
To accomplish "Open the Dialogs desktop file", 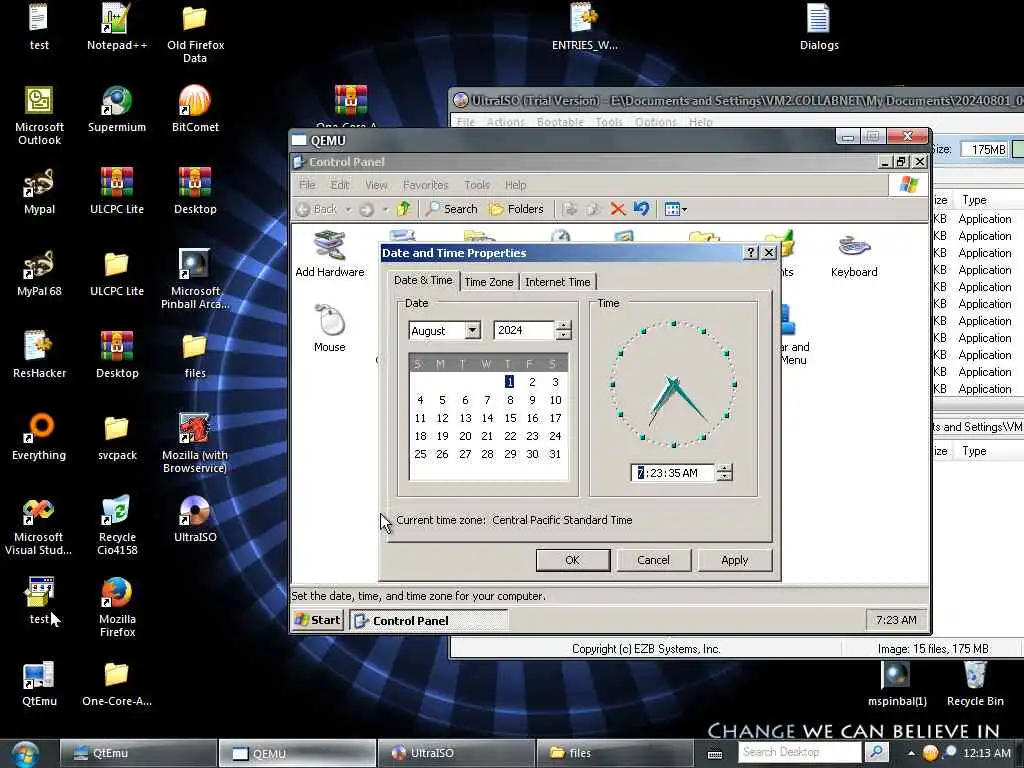I will (819, 26).
